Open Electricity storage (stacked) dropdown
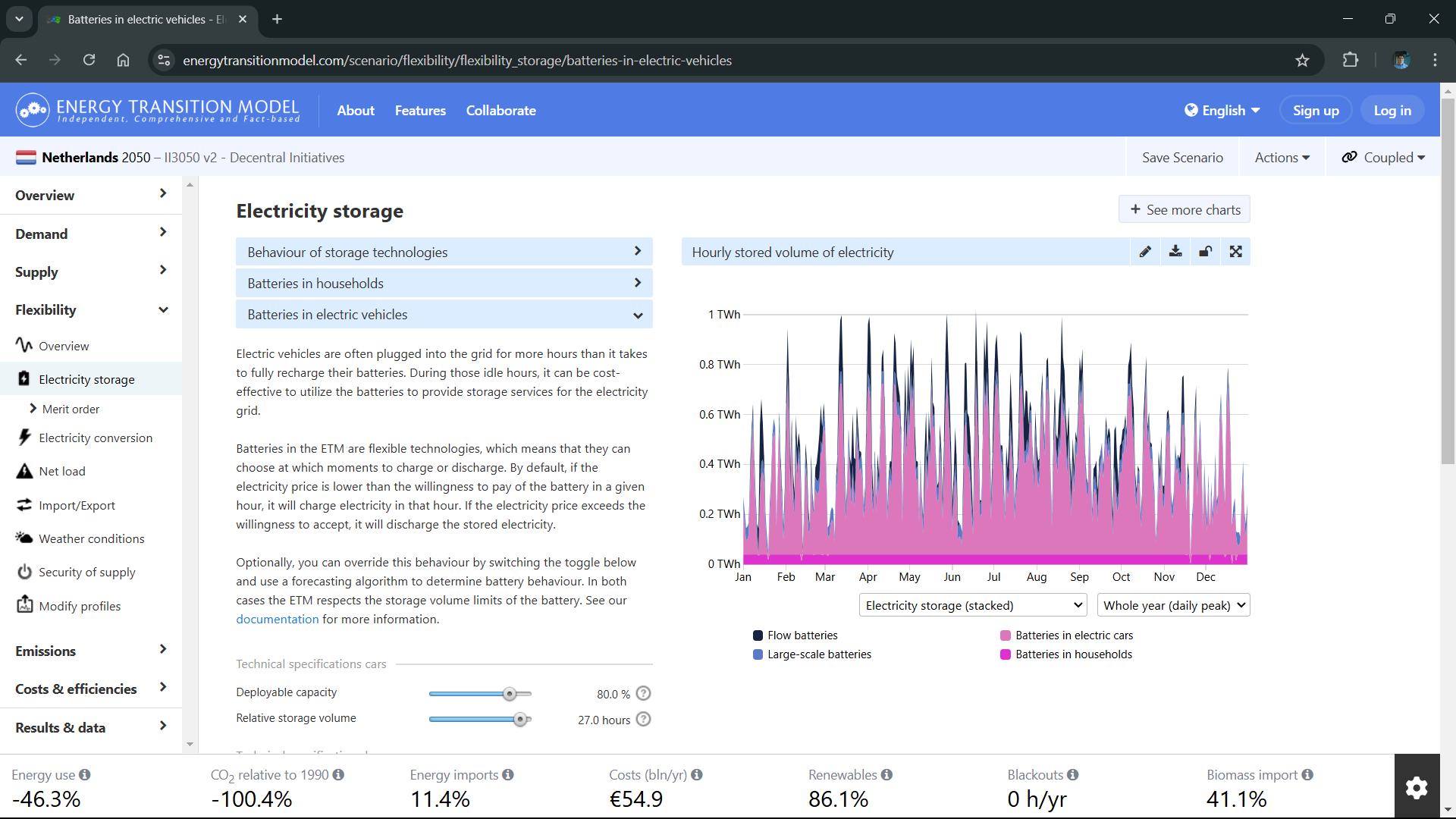The image size is (1456, 819). (973, 605)
